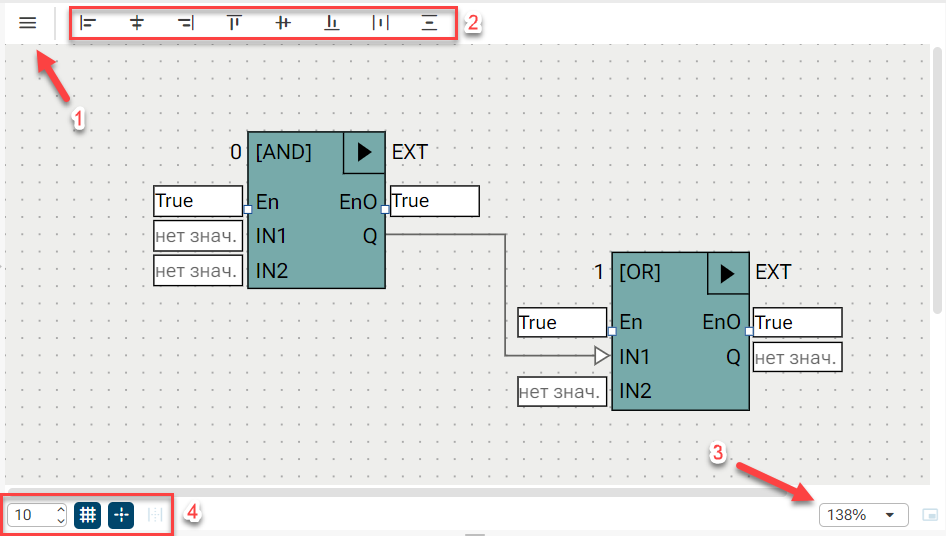Open the hamburger menu
This screenshot has height=536, width=946.
click(28, 23)
